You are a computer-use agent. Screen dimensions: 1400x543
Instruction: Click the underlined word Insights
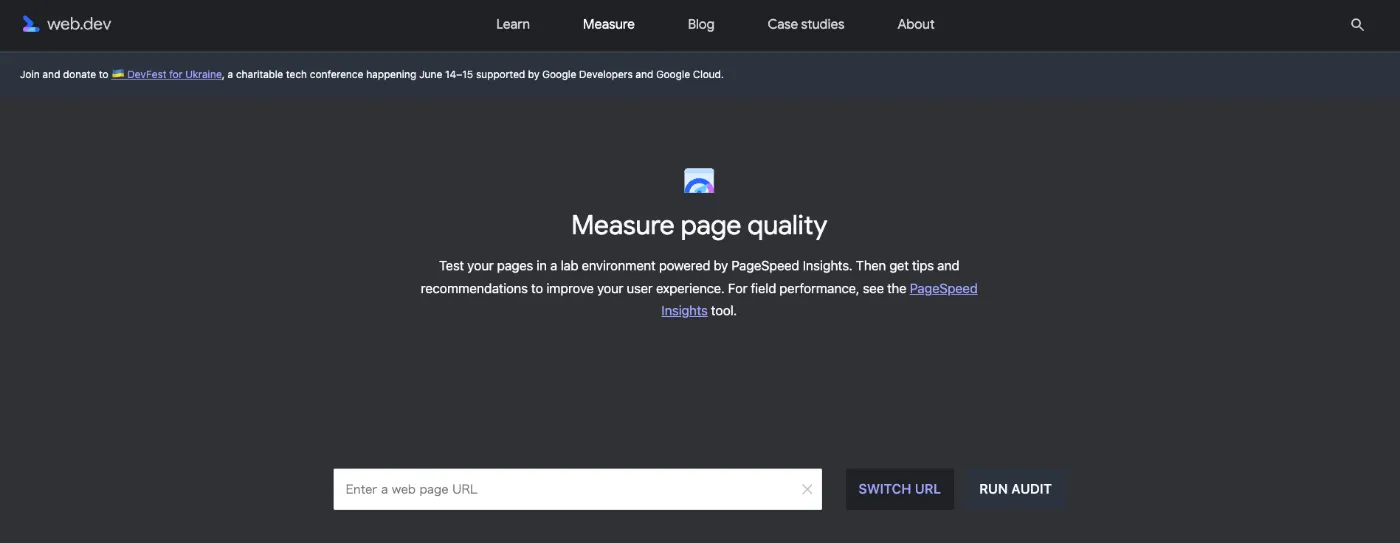tap(684, 311)
